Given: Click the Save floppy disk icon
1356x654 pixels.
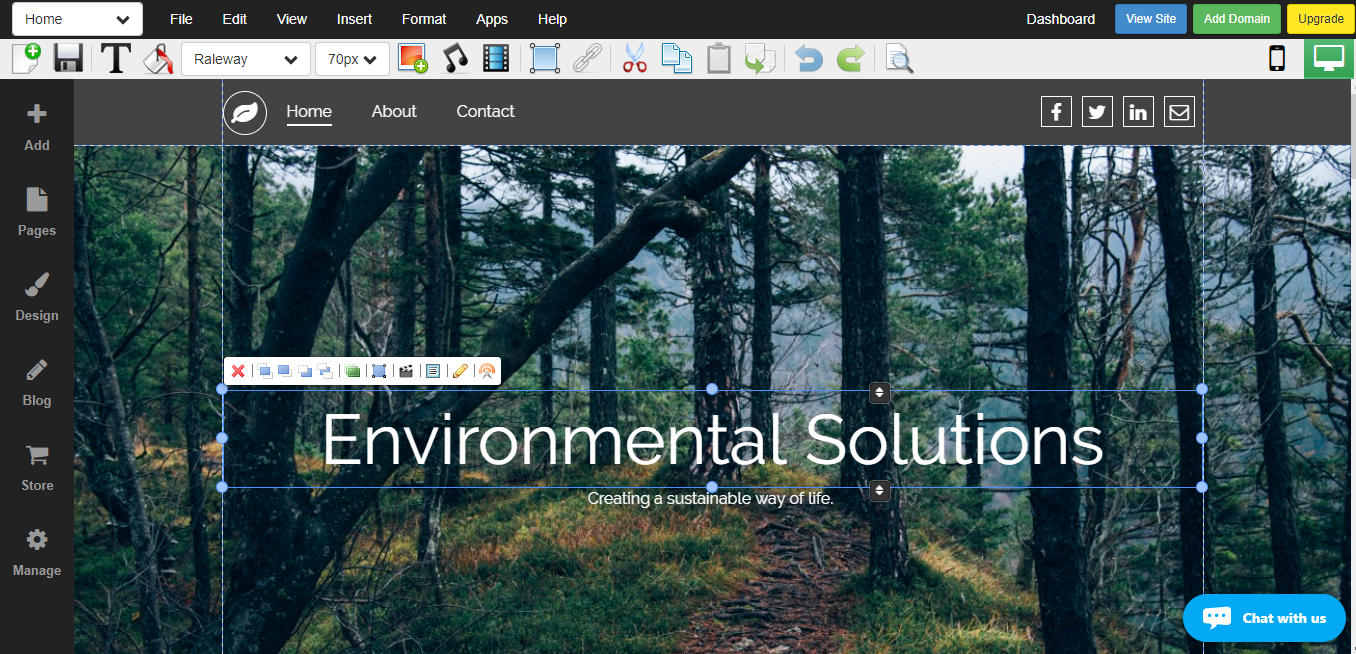Looking at the screenshot, I should pos(68,59).
